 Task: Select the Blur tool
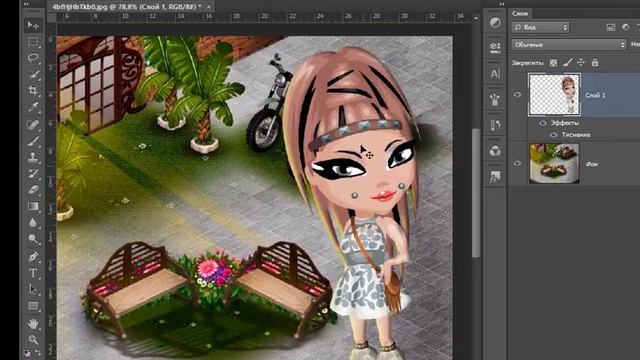pos(33,222)
